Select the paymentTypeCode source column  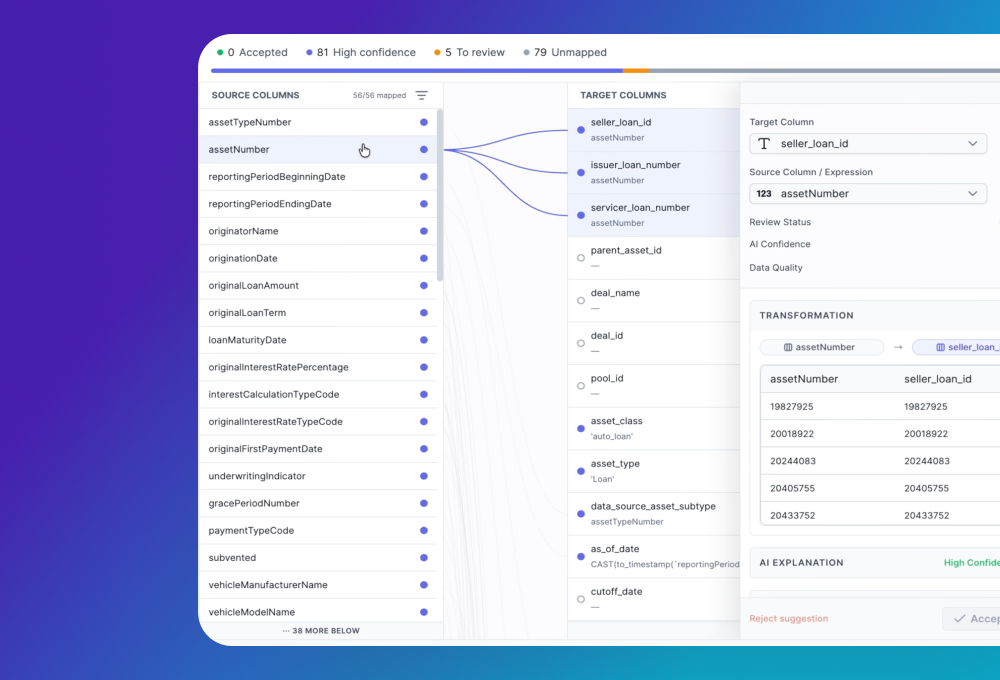click(x=318, y=530)
